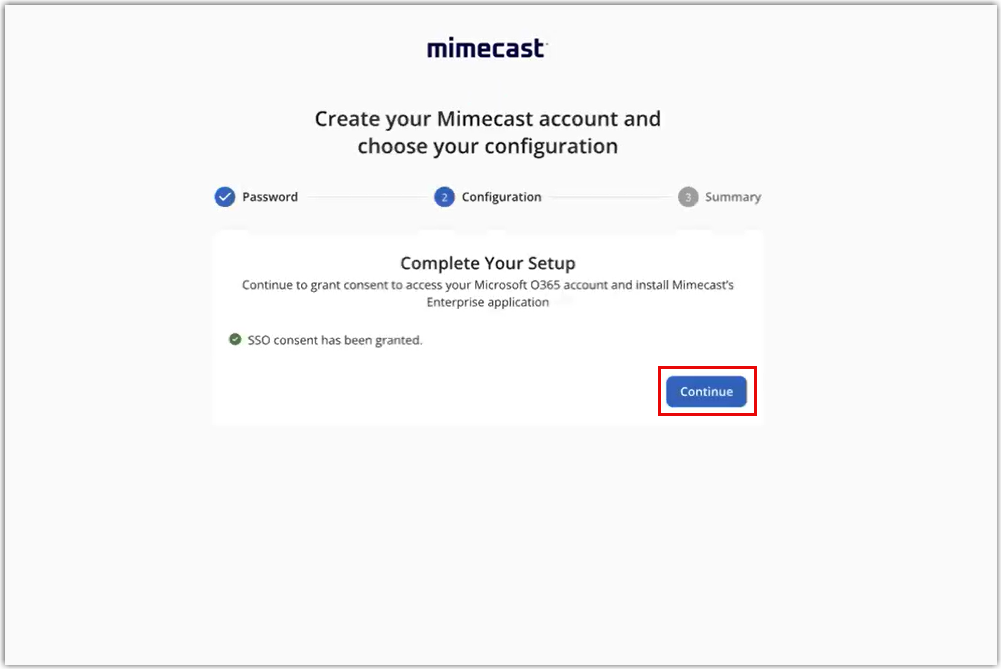The image size is (1002, 670).
Task: Click the blue checkmark inside the Password indicator
Action: 224,197
